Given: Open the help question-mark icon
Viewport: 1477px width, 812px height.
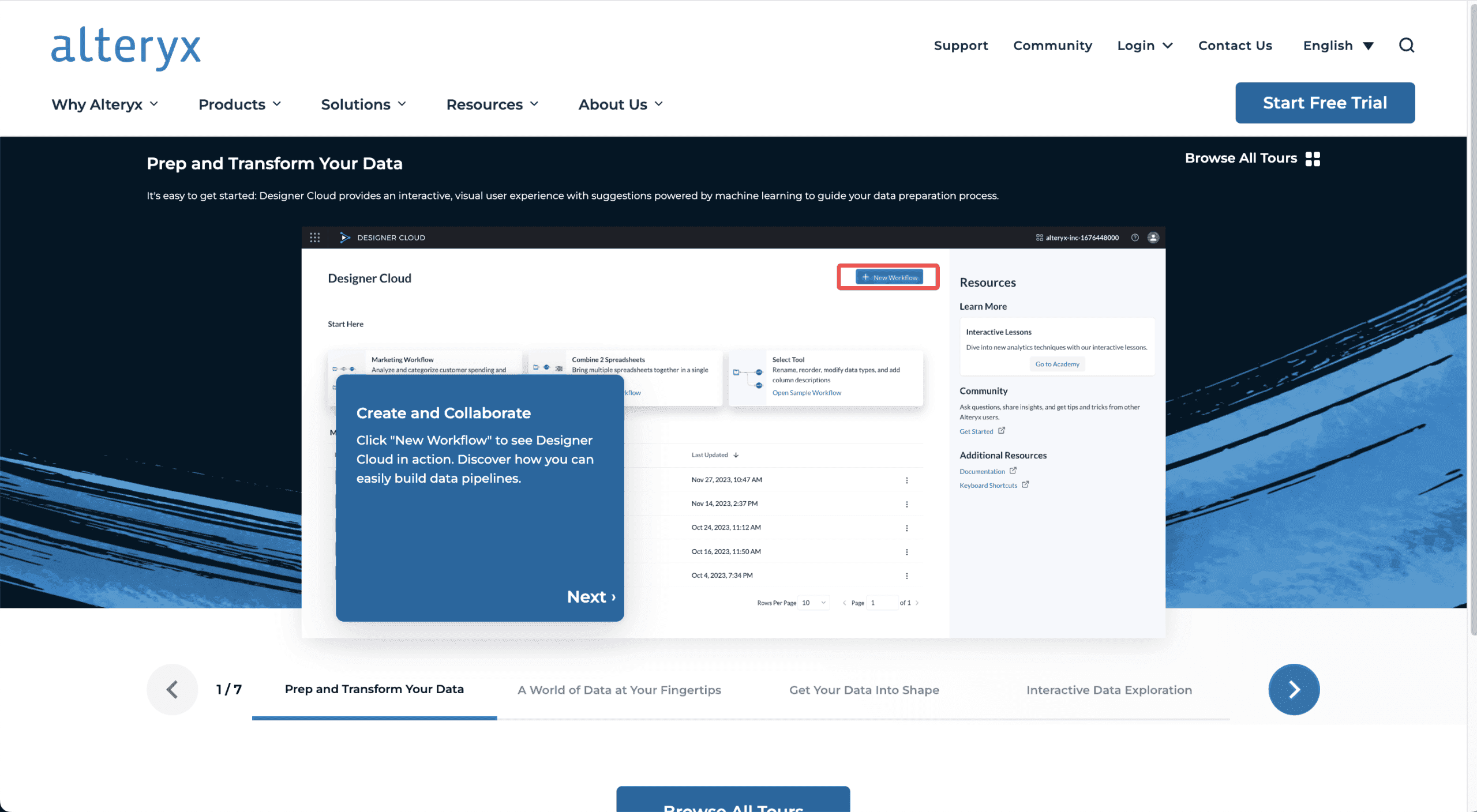Looking at the screenshot, I should 1135,237.
